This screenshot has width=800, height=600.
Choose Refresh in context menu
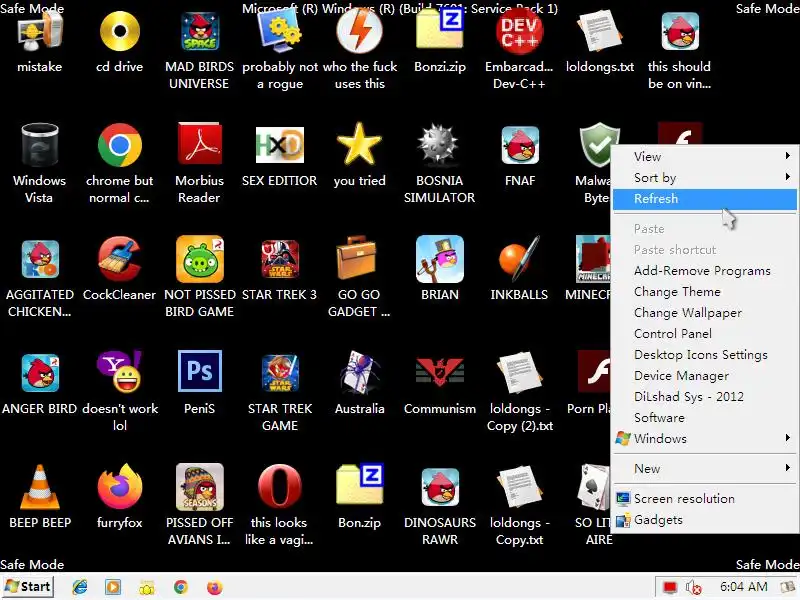coord(705,198)
